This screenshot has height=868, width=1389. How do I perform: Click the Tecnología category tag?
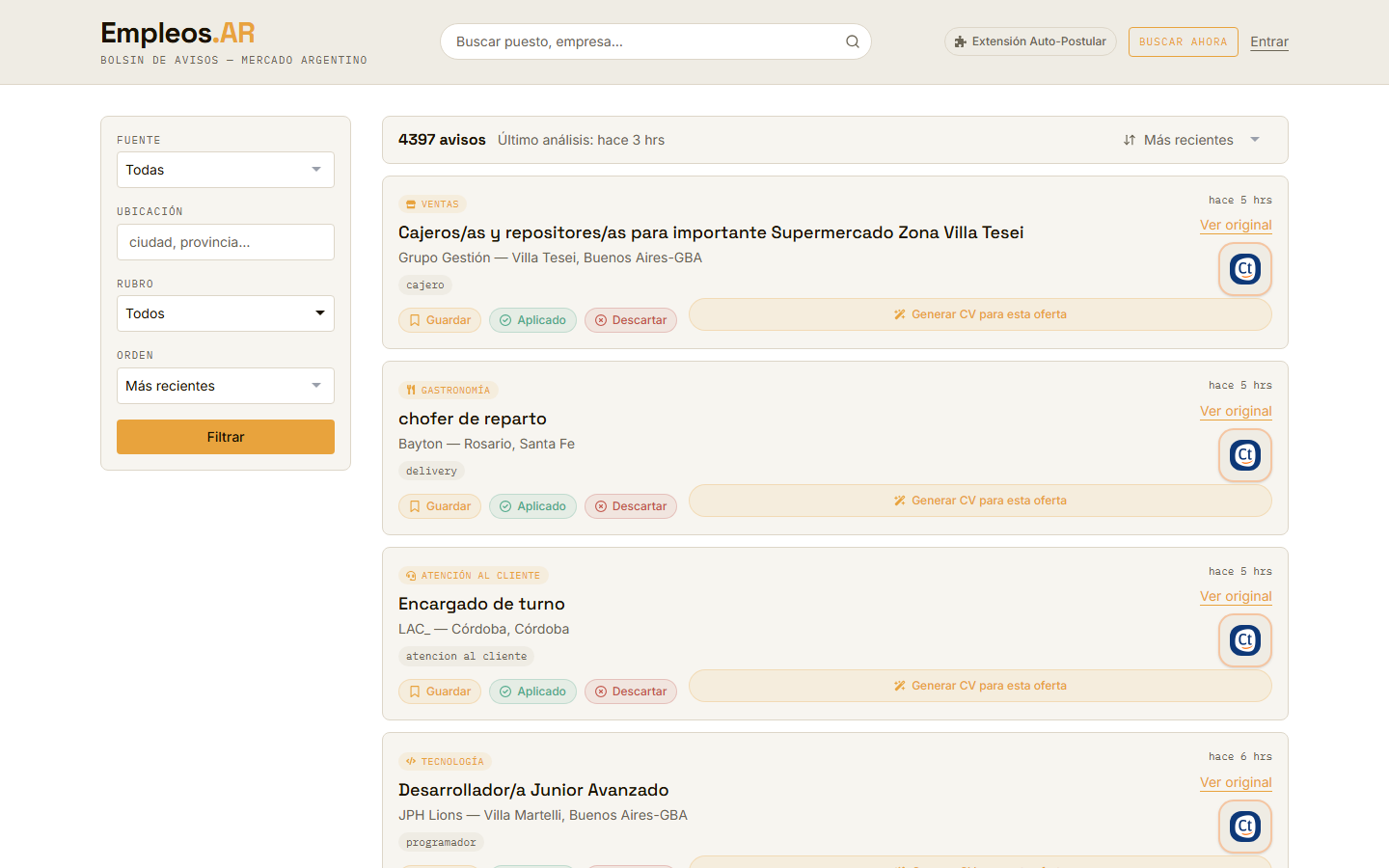click(x=445, y=762)
